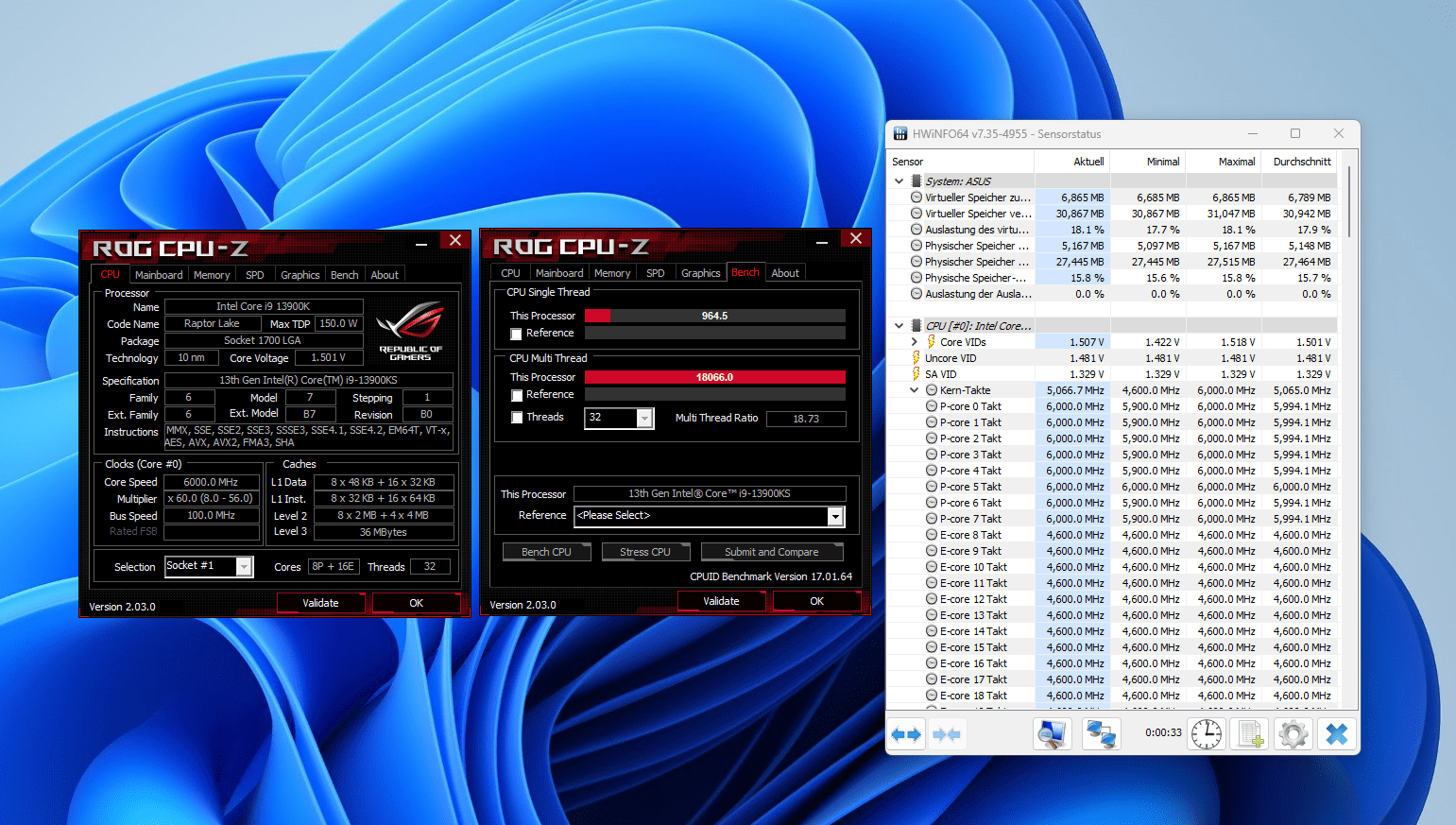Click the multi thread score bar showing 18066.0
1456x825 pixels.
(715, 377)
